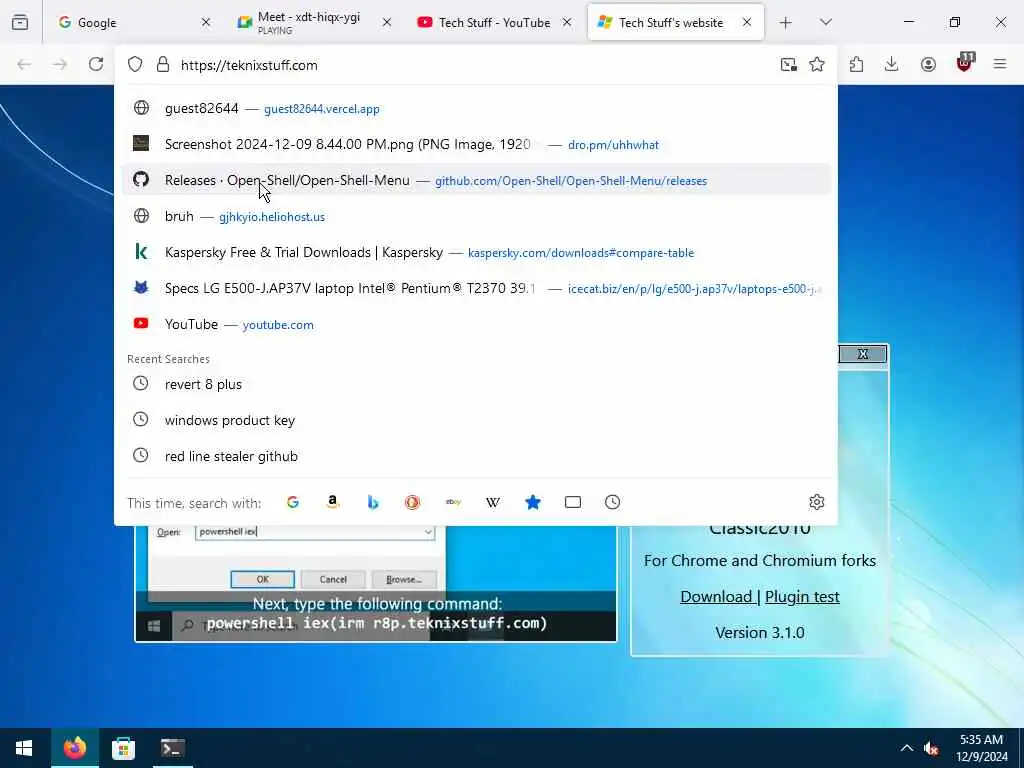Screen dimensions: 1024x768
Task: Select the bruh heliohost suggestion
Action: tap(476, 216)
